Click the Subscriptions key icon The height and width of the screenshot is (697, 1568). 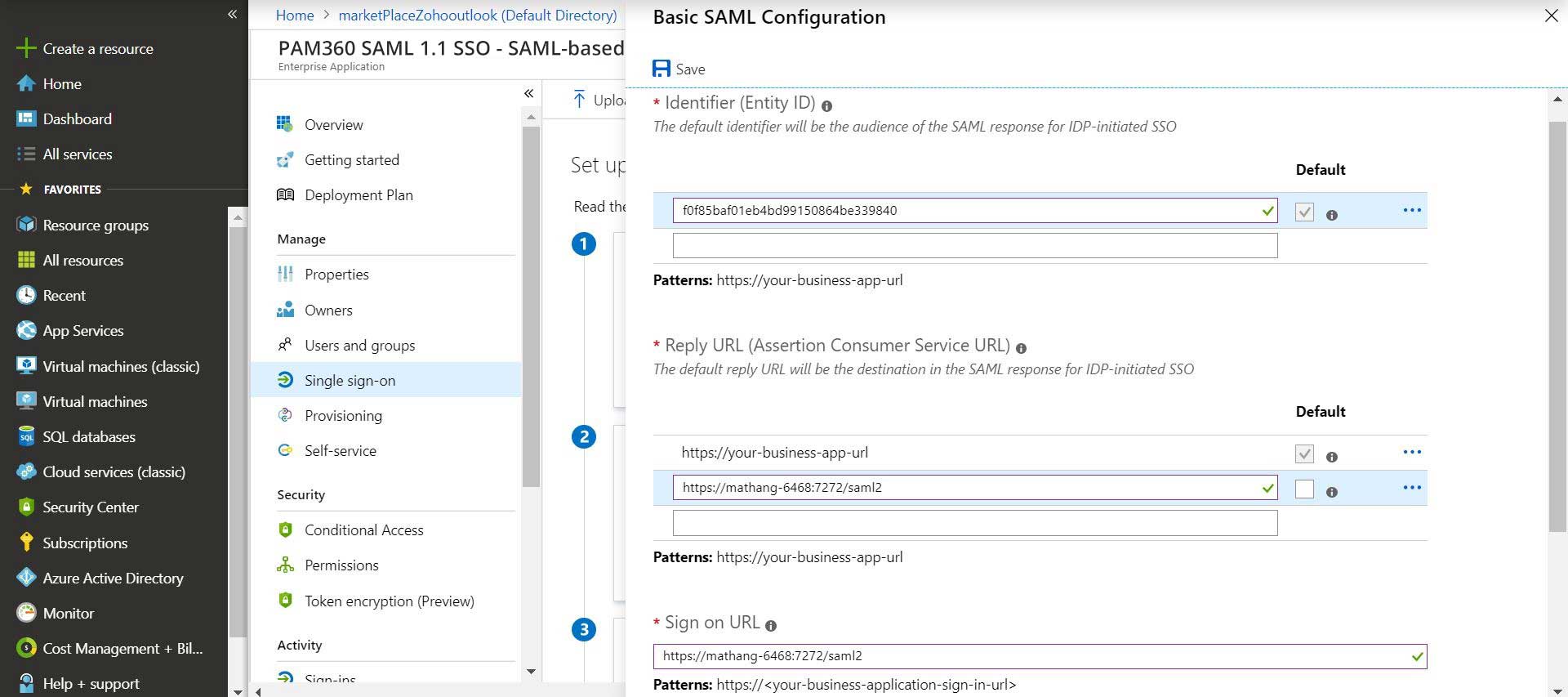click(26, 543)
